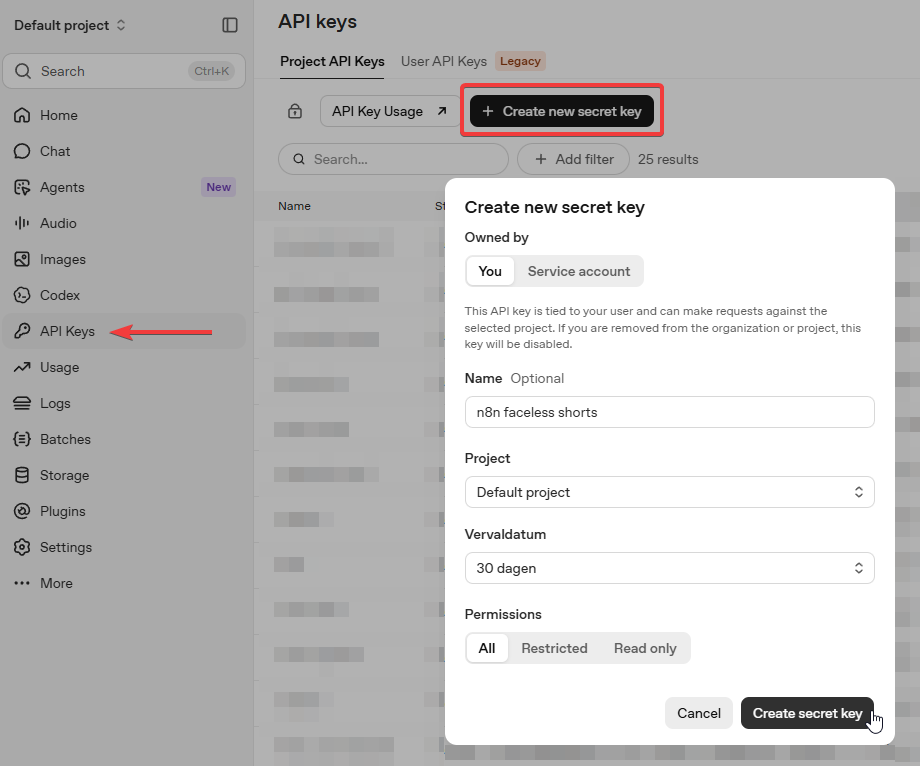920x766 pixels.
Task: Set permissions to All
Action: (x=487, y=648)
